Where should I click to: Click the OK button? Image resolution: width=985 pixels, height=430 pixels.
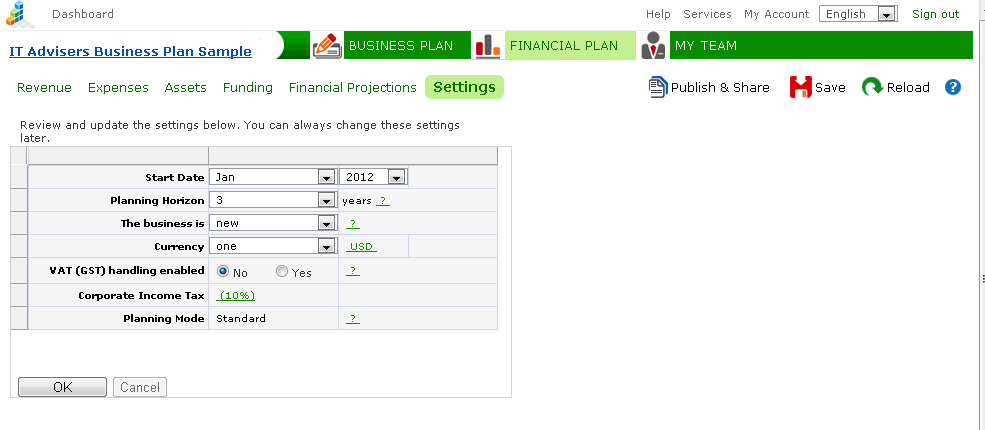pos(62,387)
